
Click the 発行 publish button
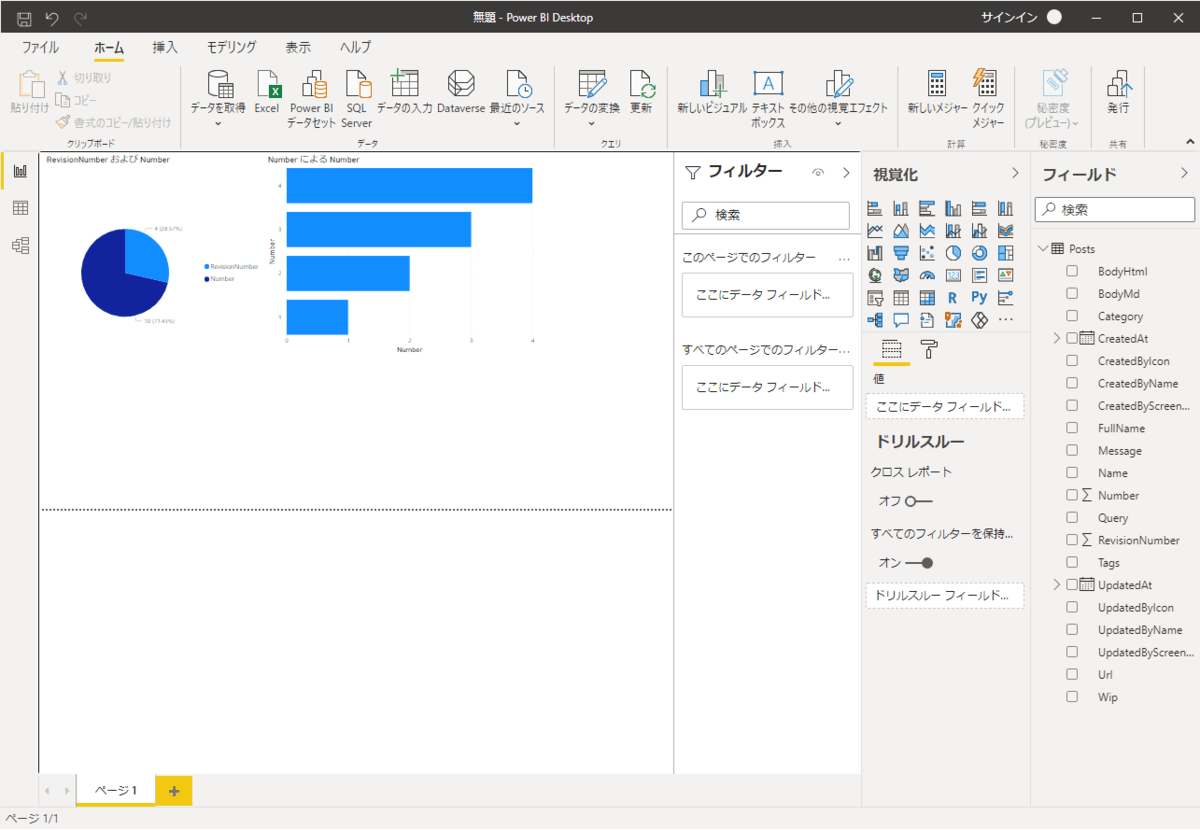pyautogui.click(x=1118, y=92)
